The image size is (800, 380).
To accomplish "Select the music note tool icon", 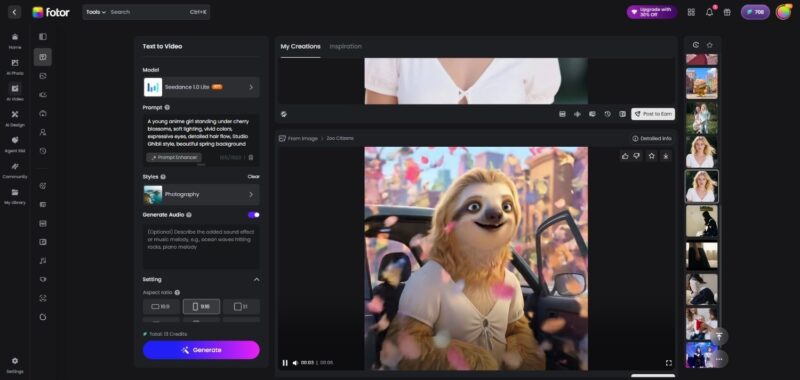I will click(x=43, y=261).
